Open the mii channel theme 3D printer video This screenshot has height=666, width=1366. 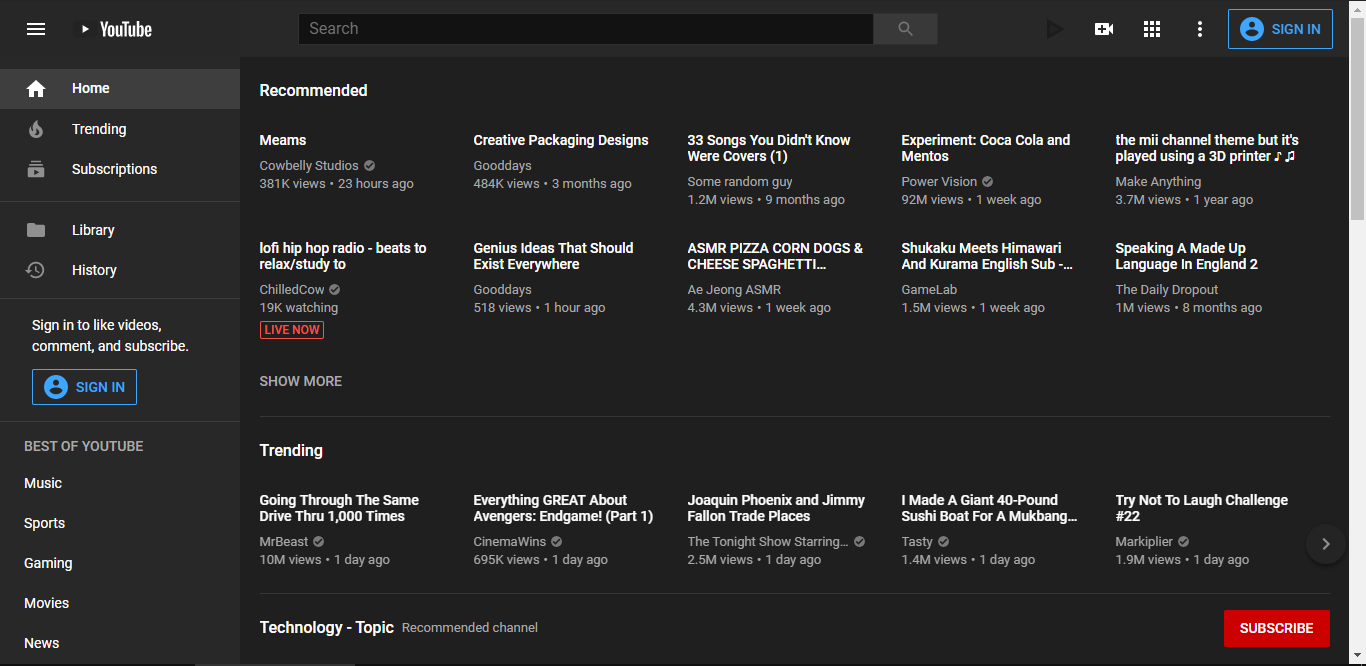pyautogui.click(x=1207, y=148)
